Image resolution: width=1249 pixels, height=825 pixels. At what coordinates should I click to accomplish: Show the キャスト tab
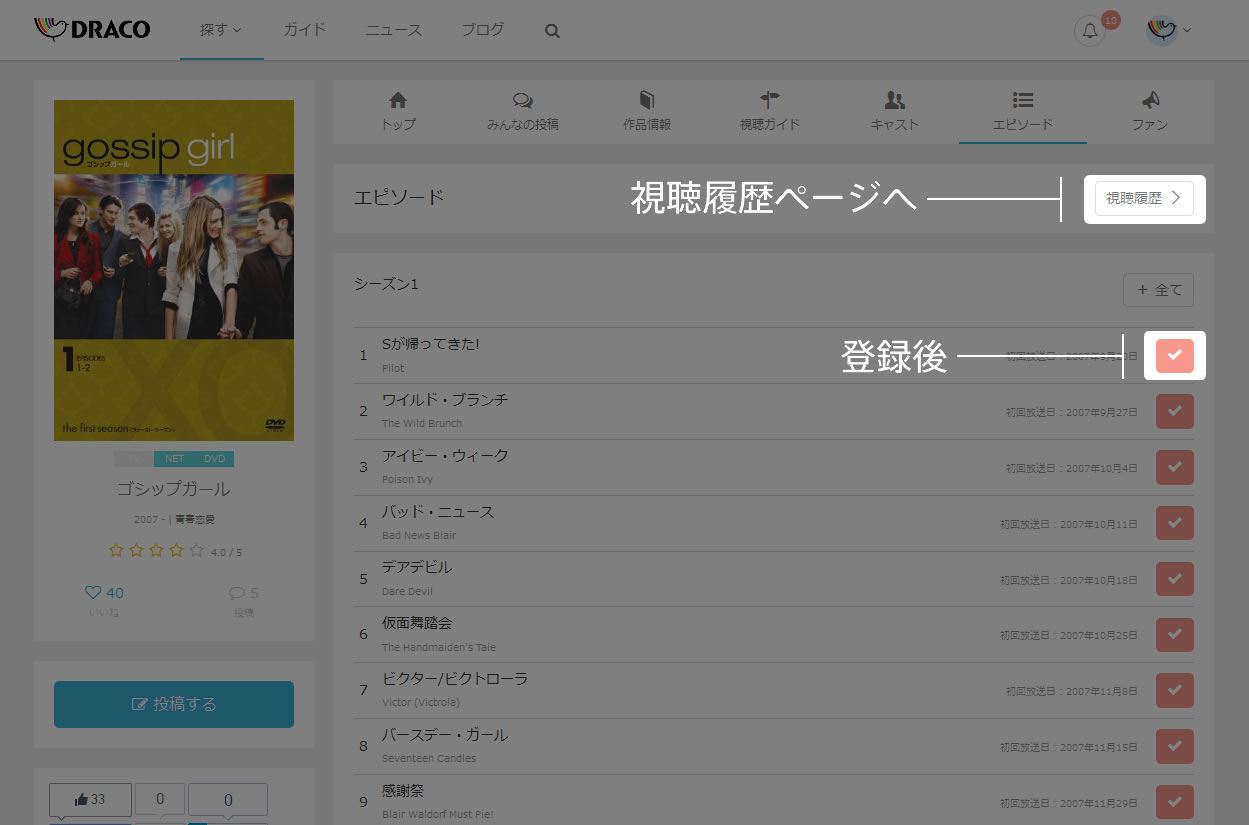coord(895,111)
